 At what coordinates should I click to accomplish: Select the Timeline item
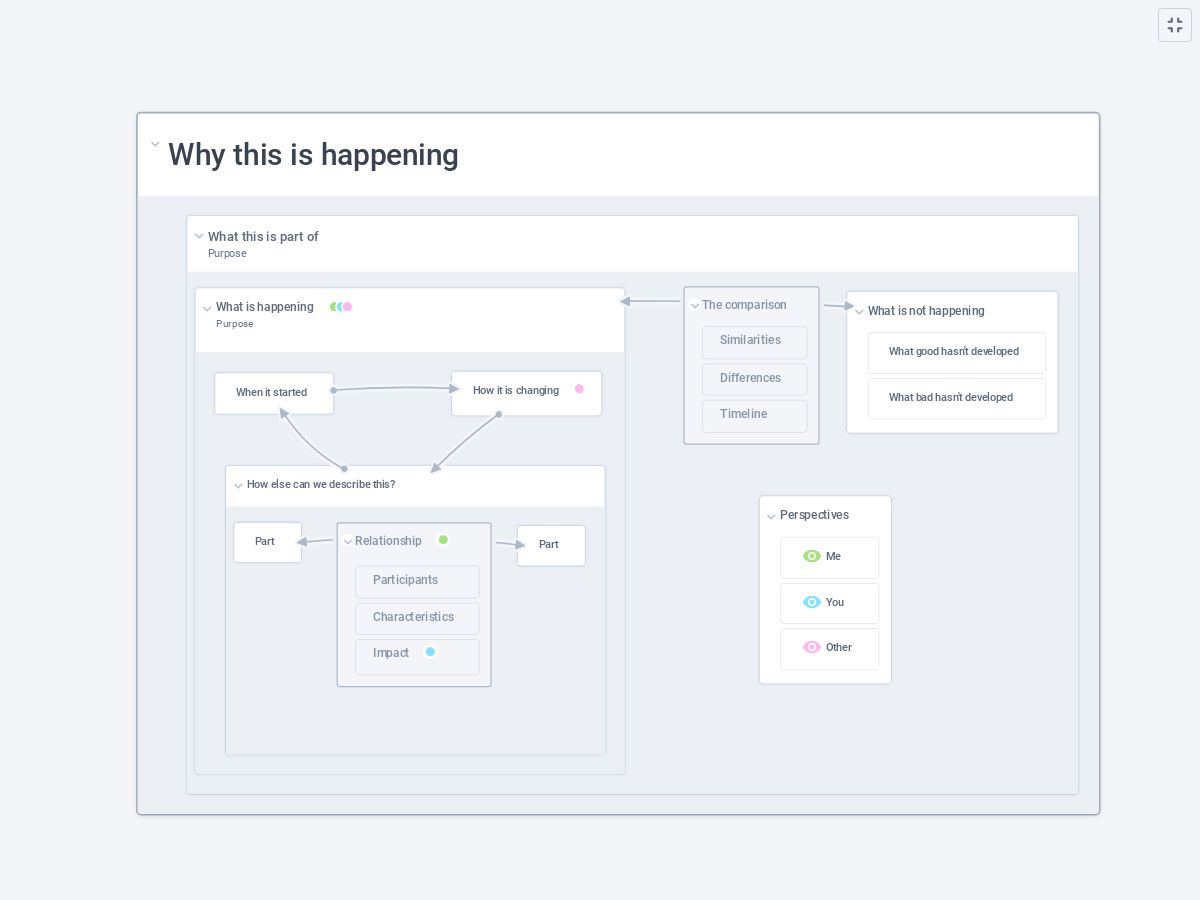pos(754,416)
